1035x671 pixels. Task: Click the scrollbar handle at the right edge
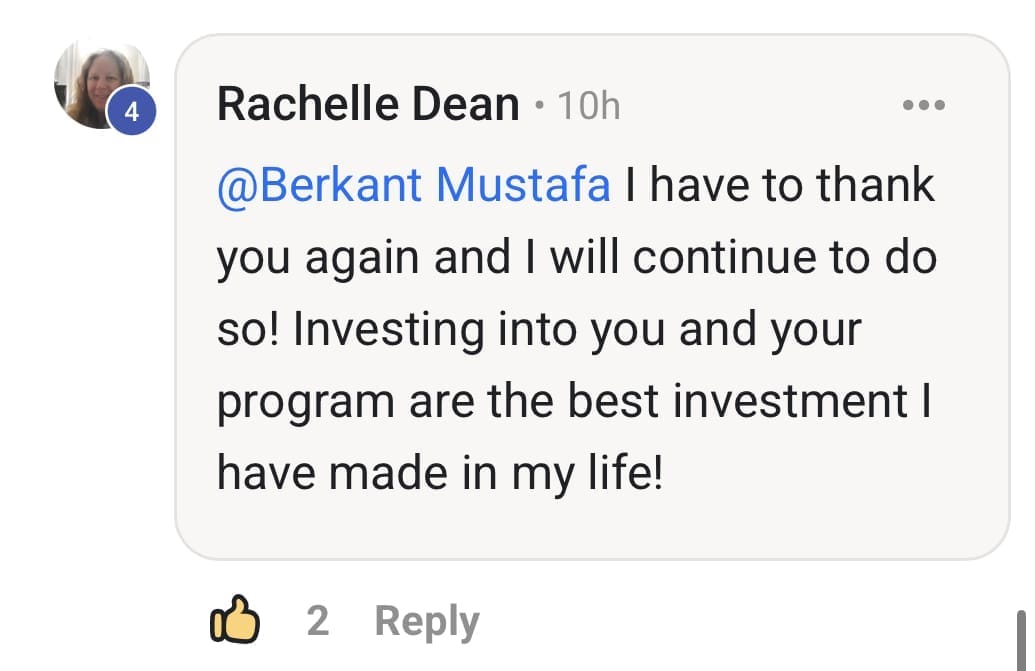[x=1021, y=640]
